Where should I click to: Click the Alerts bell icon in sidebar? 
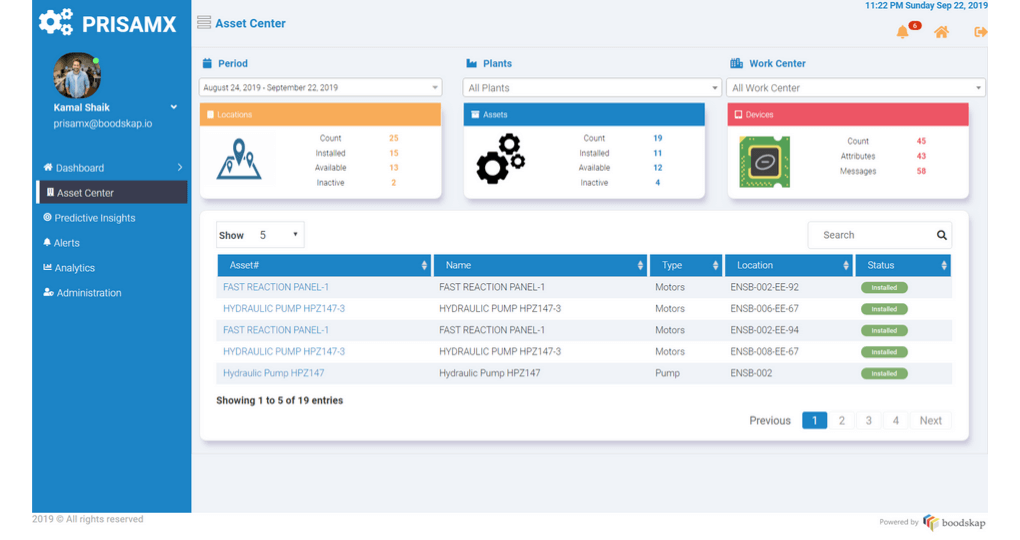click(x=47, y=242)
